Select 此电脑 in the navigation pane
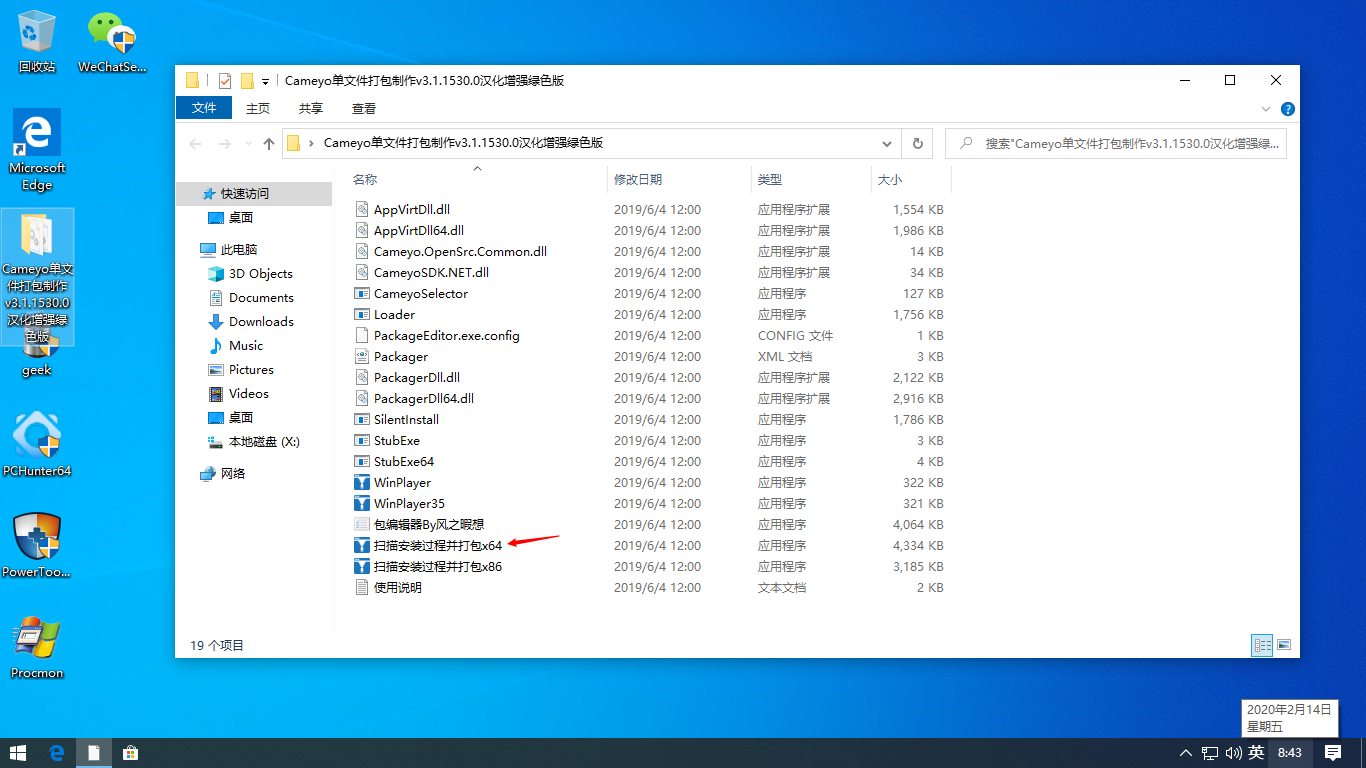 [239, 250]
